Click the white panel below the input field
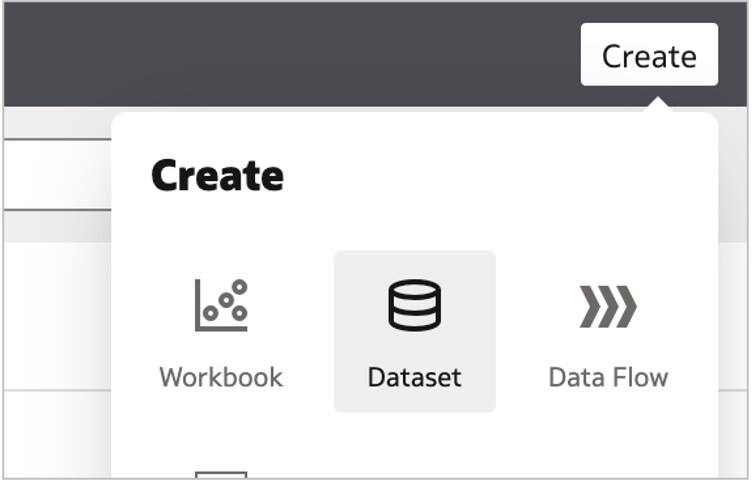 pyautogui.click(x=55, y=310)
